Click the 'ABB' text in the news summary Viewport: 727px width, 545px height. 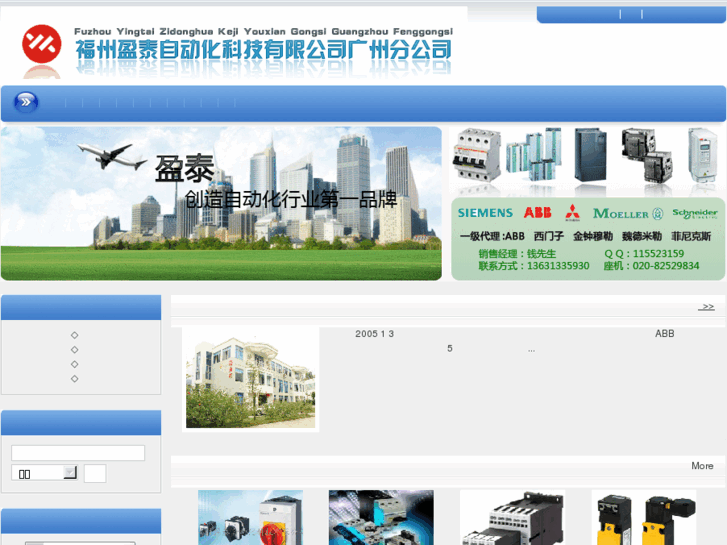click(664, 333)
